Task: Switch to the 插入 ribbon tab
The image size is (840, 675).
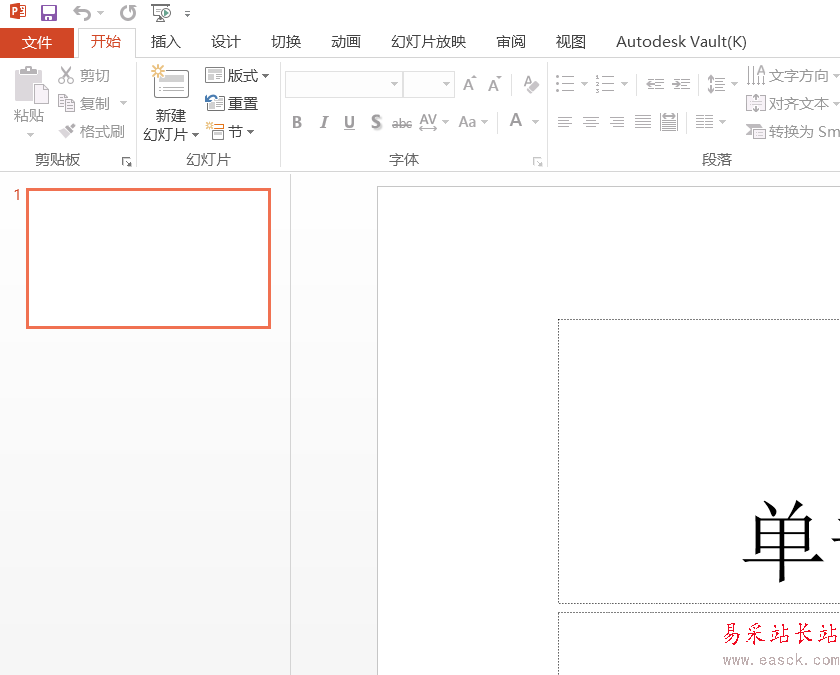Action: pyautogui.click(x=165, y=42)
